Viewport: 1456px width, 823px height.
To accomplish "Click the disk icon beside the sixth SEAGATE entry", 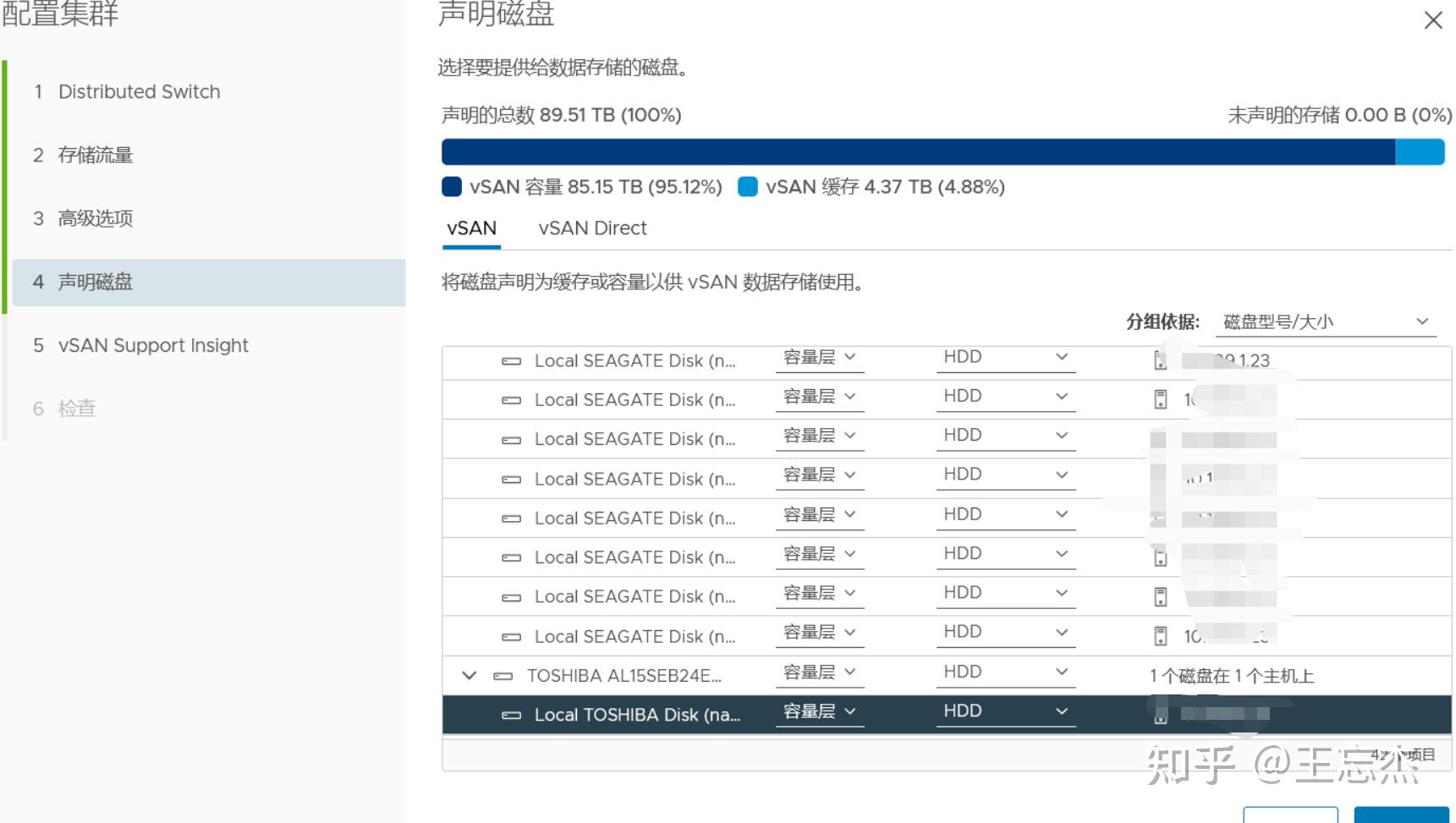I will [x=512, y=557].
